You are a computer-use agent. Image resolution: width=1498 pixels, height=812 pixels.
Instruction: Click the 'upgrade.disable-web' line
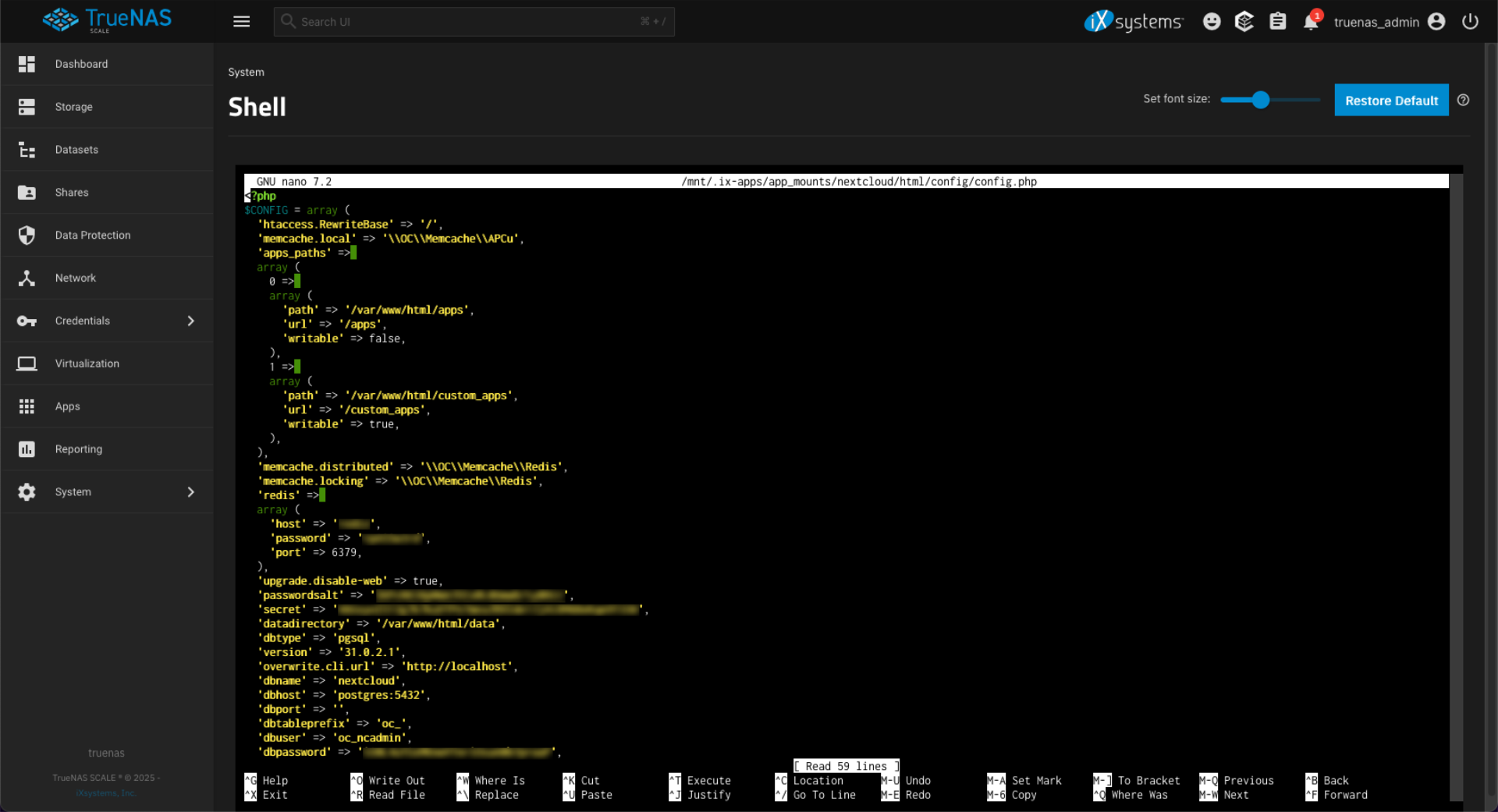pyautogui.click(x=350, y=581)
